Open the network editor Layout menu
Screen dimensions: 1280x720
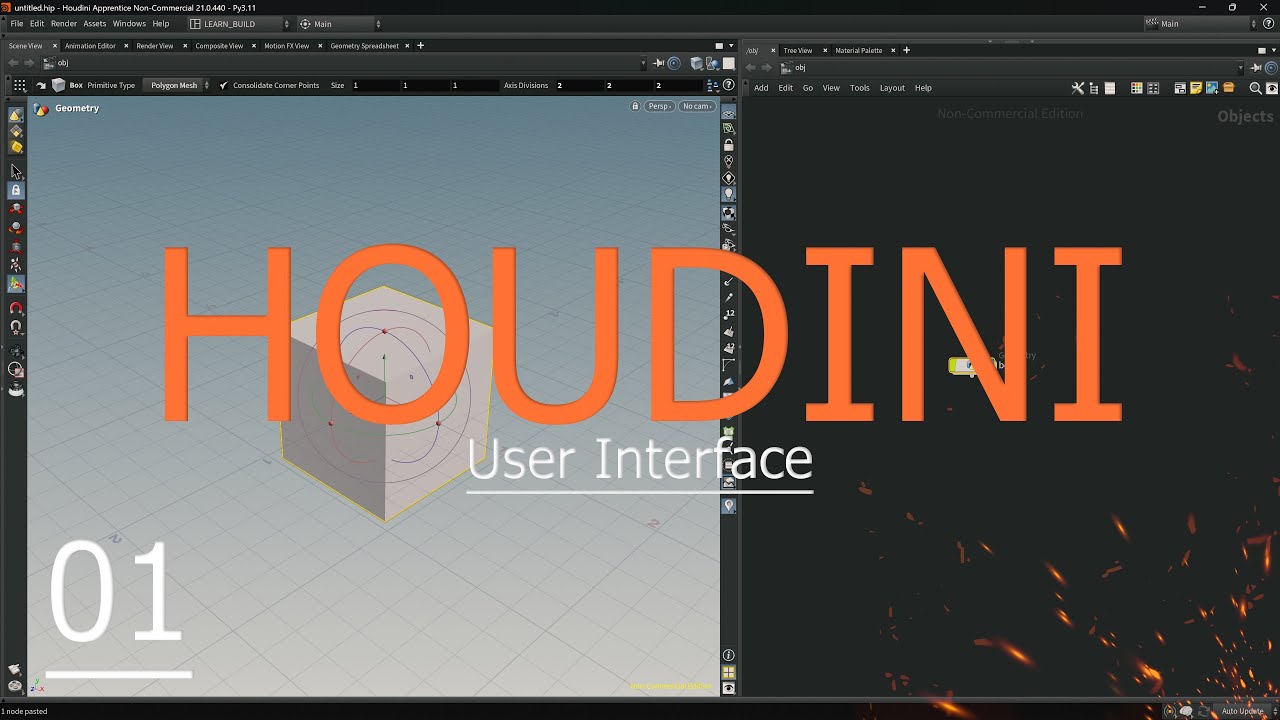click(x=892, y=88)
